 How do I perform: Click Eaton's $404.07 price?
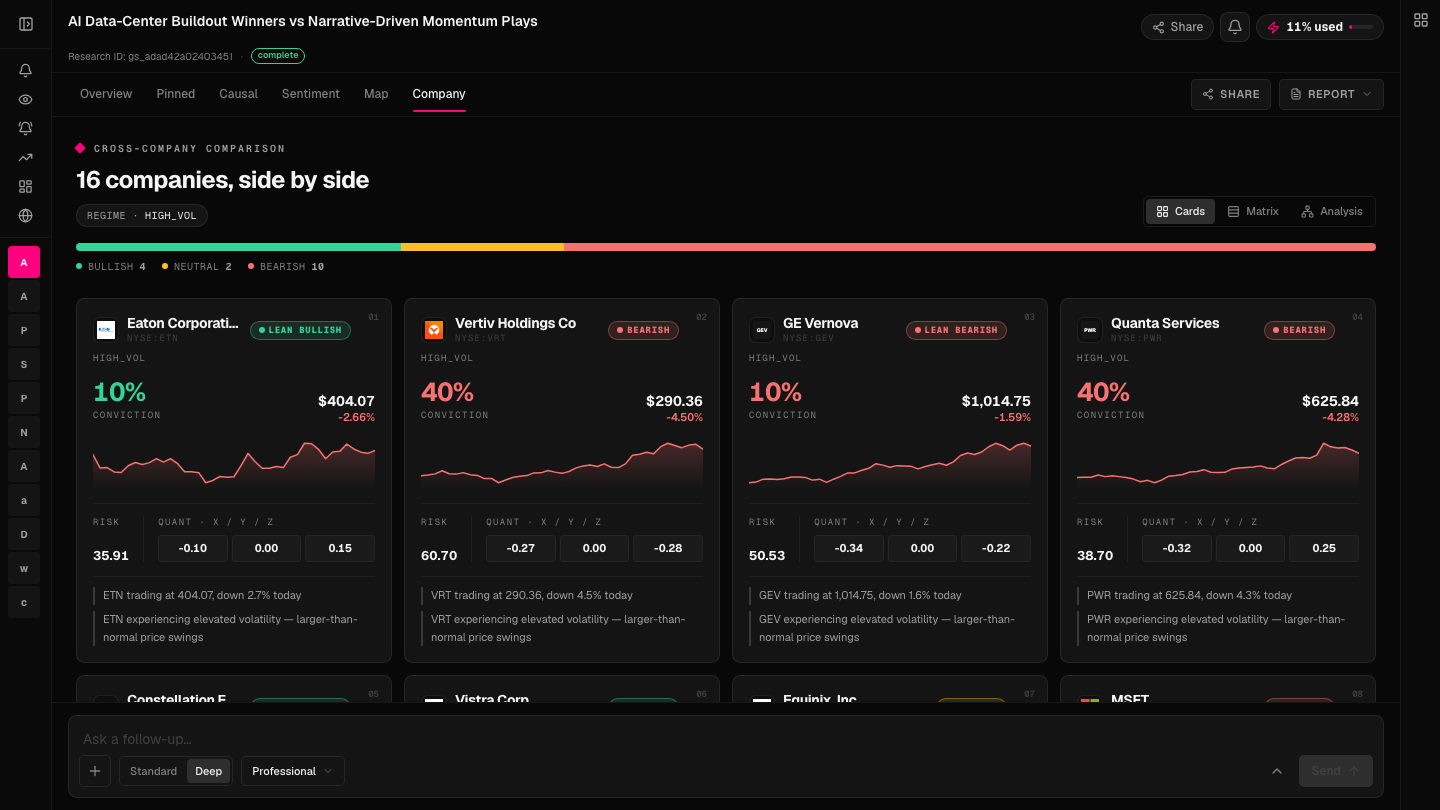pos(346,401)
